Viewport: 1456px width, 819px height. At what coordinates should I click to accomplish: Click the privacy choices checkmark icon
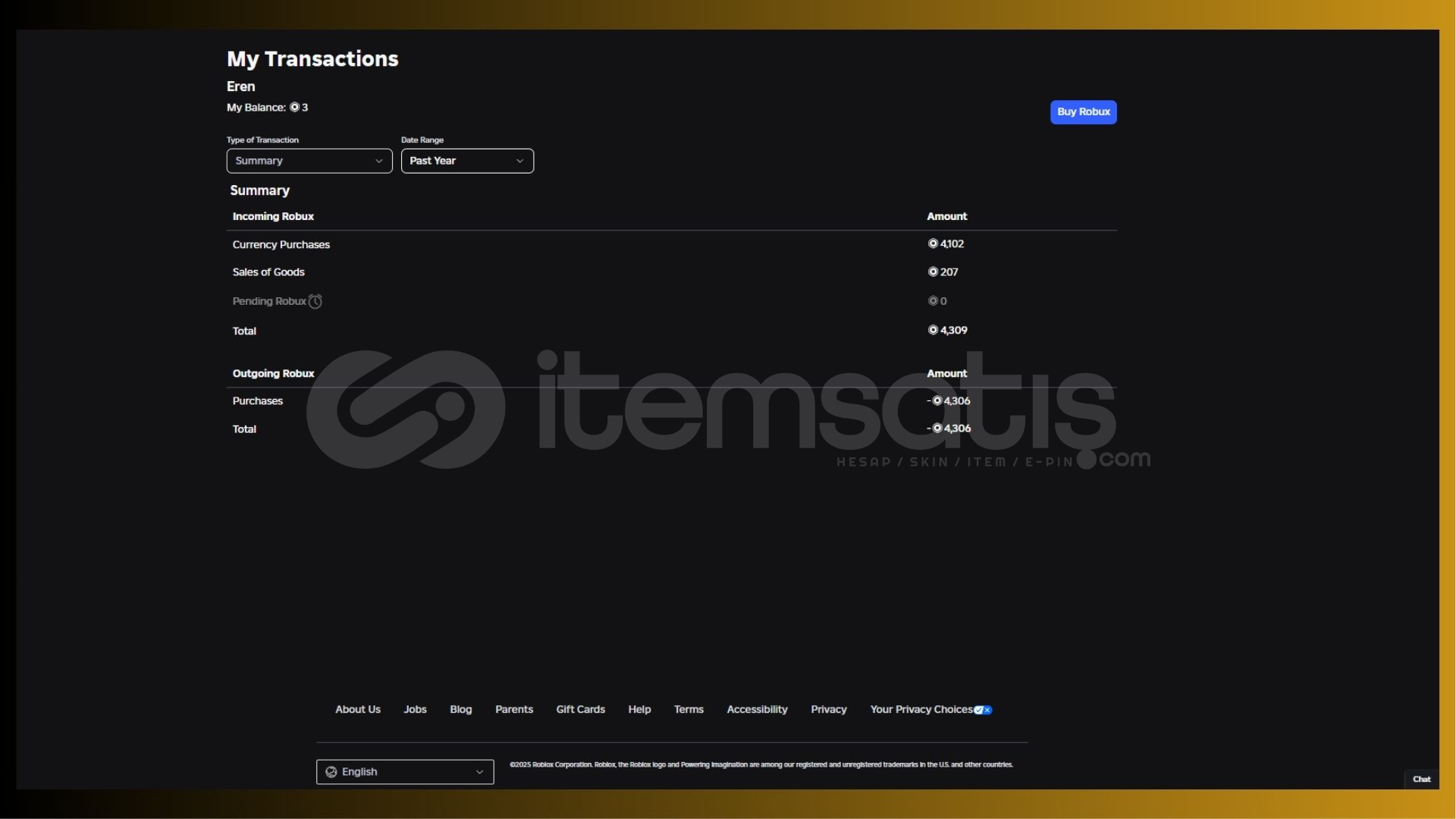click(983, 710)
